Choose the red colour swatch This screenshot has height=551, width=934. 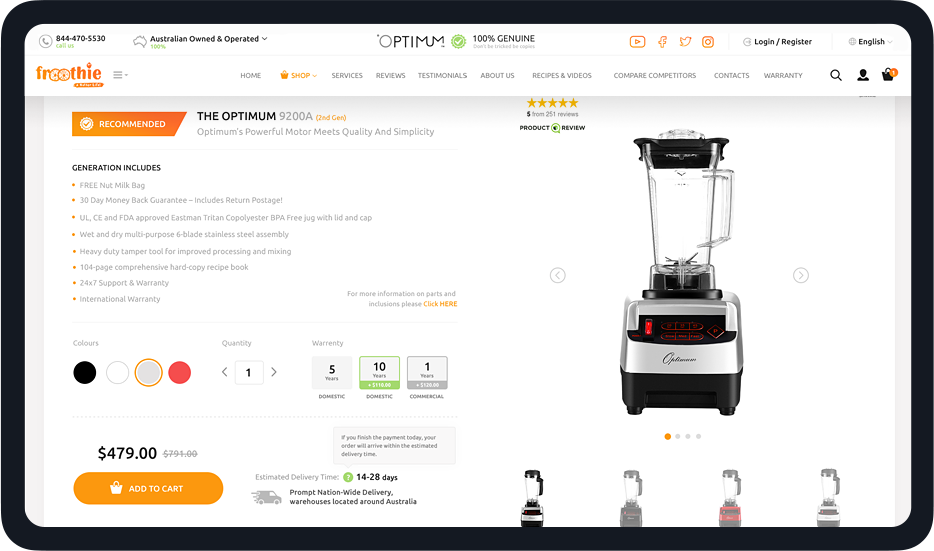[x=179, y=373]
